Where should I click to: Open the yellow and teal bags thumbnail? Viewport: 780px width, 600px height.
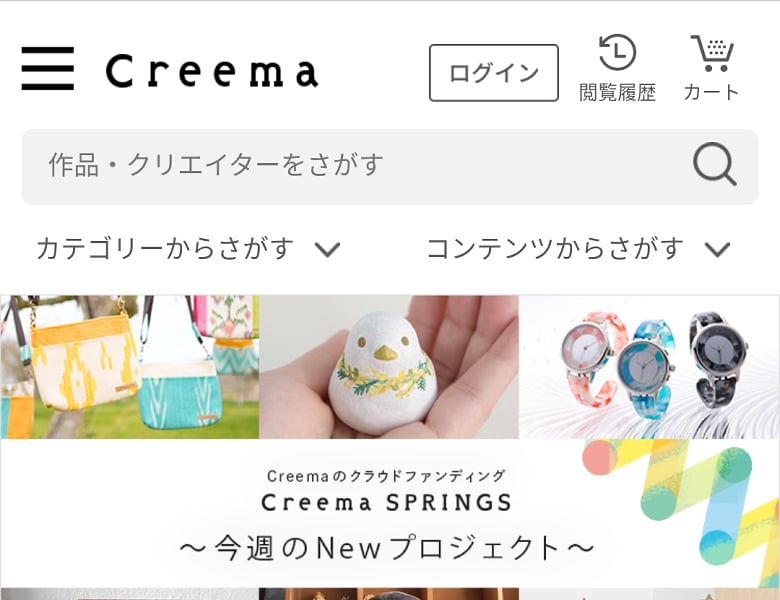130,367
